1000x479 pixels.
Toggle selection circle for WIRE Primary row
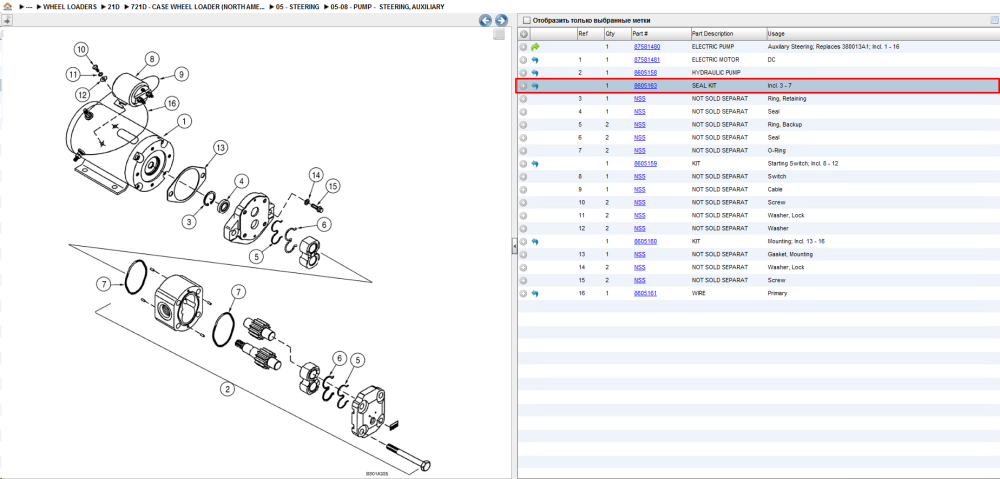(524, 293)
